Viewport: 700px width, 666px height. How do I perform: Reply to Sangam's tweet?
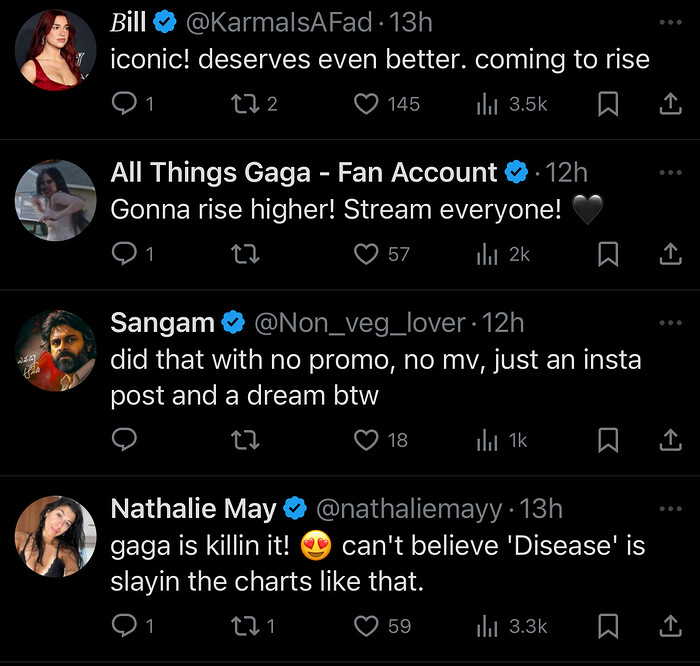tap(124, 440)
